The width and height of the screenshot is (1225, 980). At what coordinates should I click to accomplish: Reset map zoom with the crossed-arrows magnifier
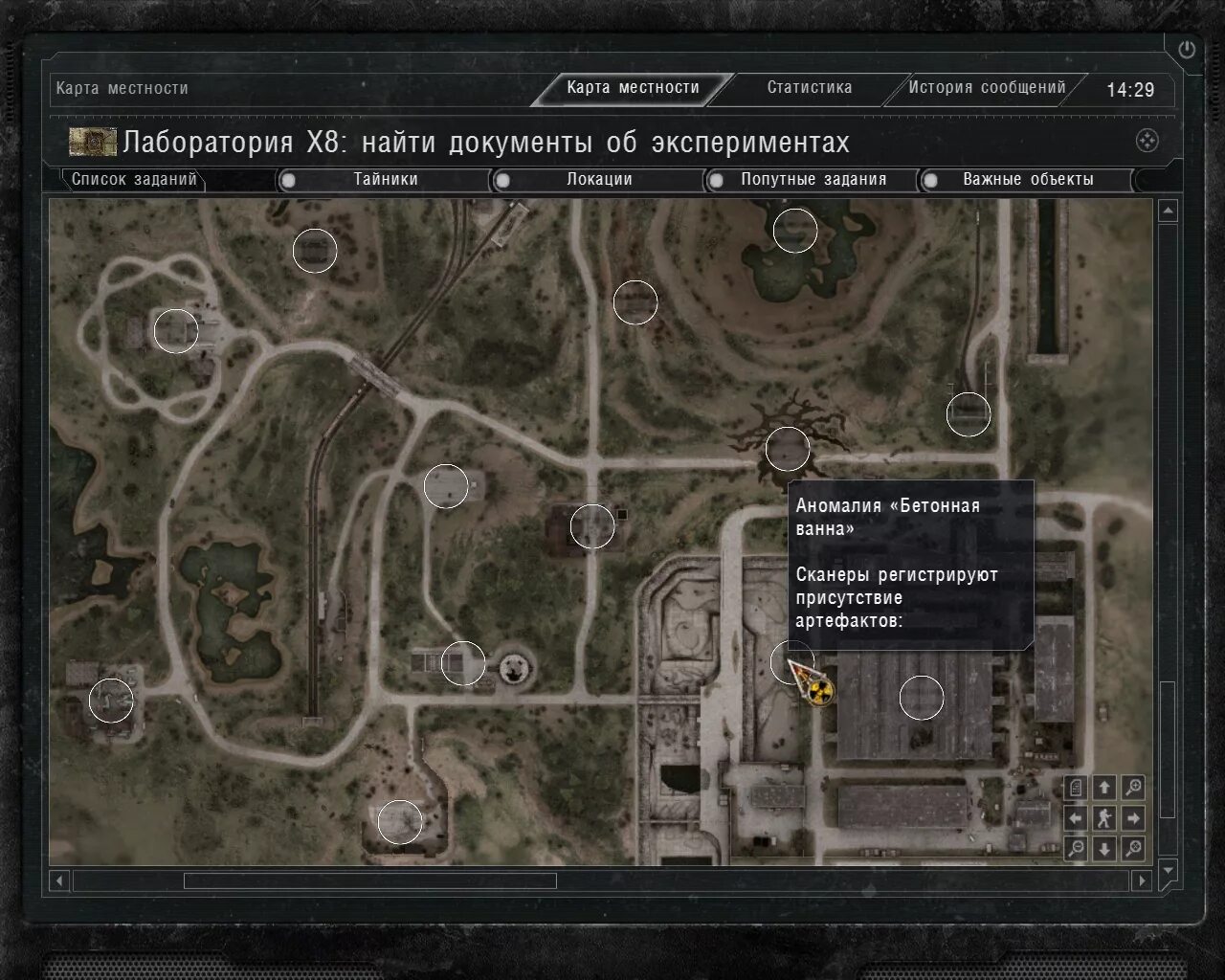(x=1133, y=848)
